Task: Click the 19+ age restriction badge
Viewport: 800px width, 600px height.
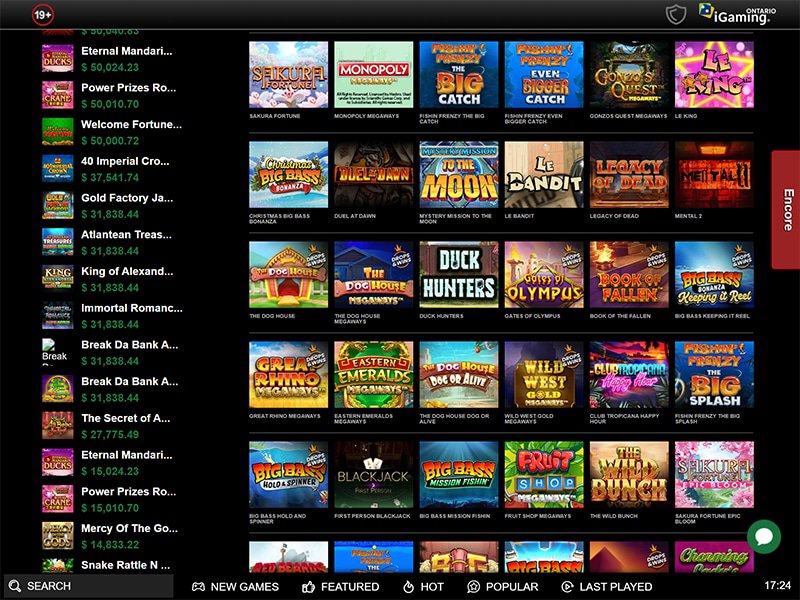Action: point(42,15)
